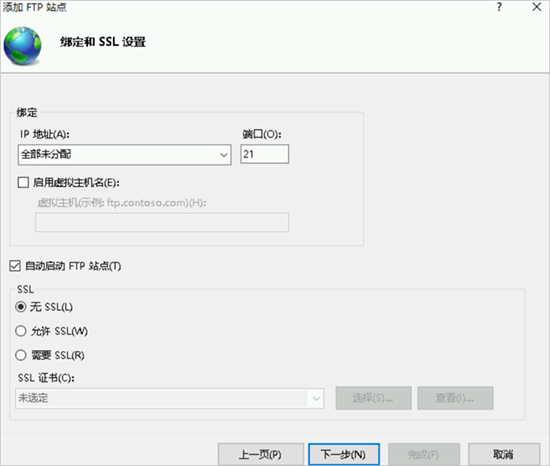Viewport: 550px width, 466px height.
Task: Click the Next step button
Action: pyautogui.click(x=344, y=454)
